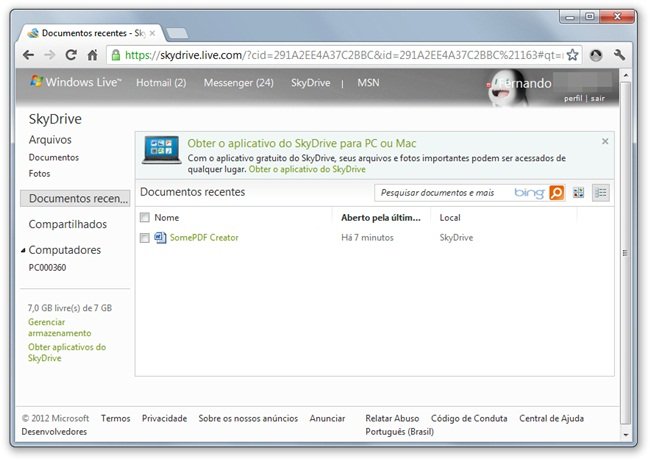Click the green padlock security icon
Image resolution: width=650 pixels, height=461 pixels.
click(116, 55)
